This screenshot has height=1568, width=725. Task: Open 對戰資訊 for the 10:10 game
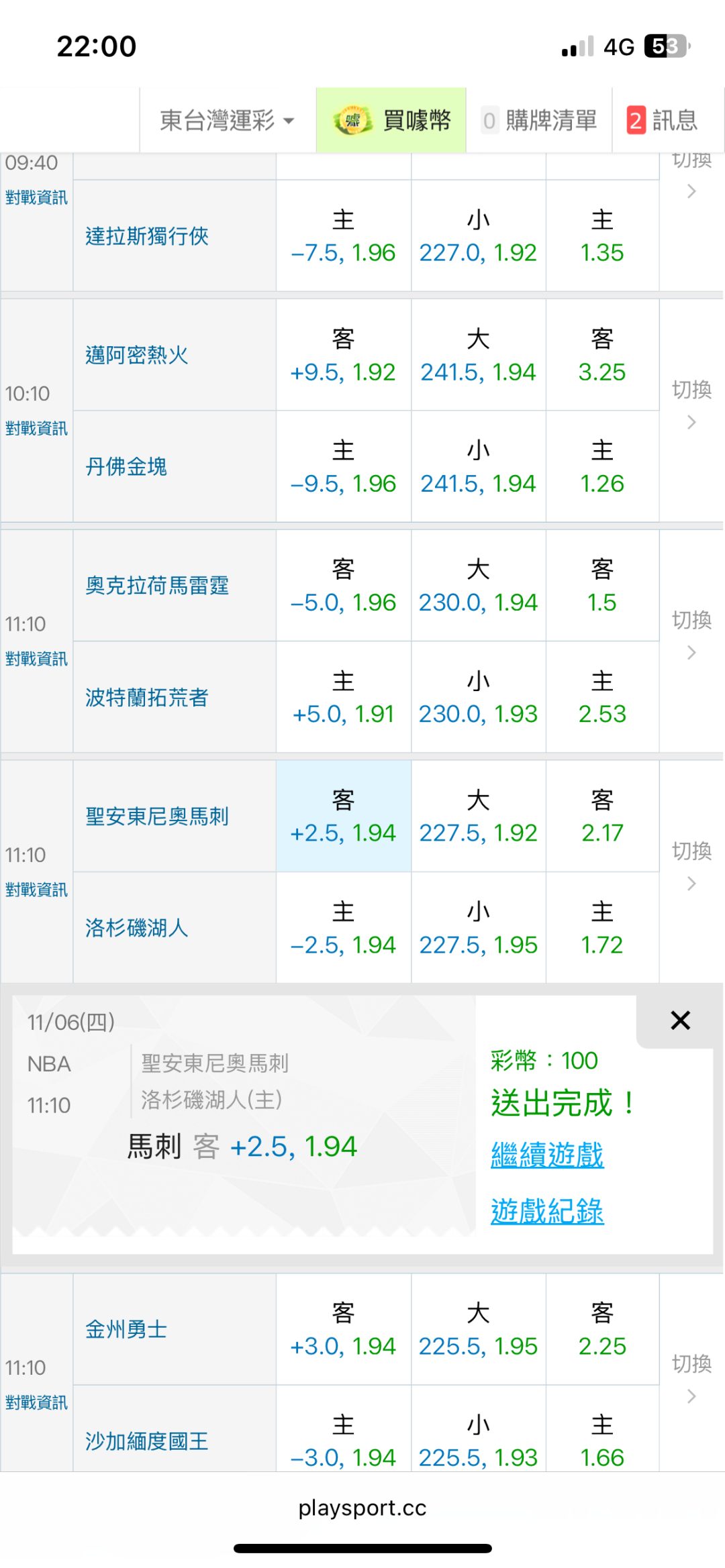tap(36, 429)
